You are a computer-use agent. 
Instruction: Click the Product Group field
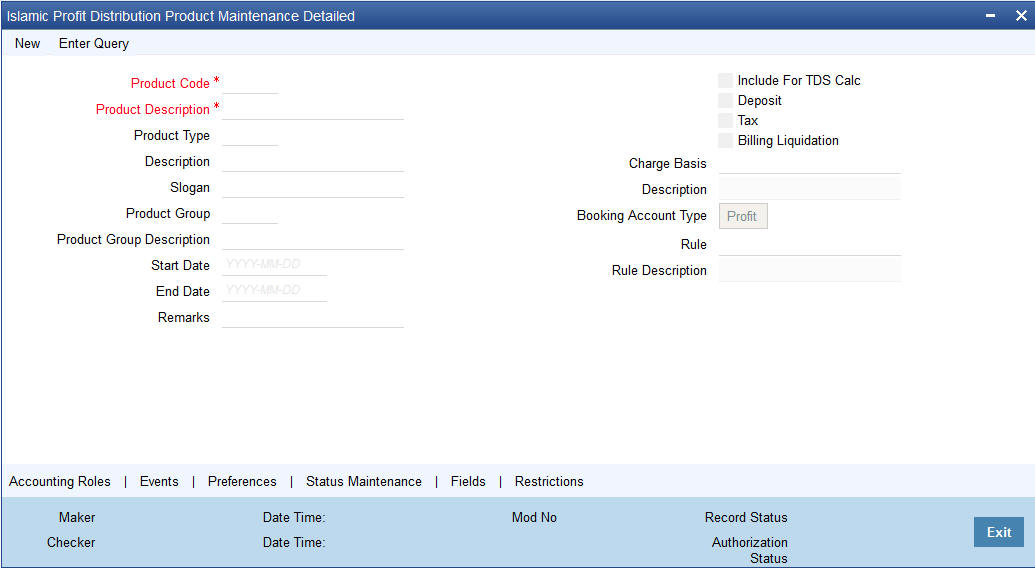[x=250, y=213]
